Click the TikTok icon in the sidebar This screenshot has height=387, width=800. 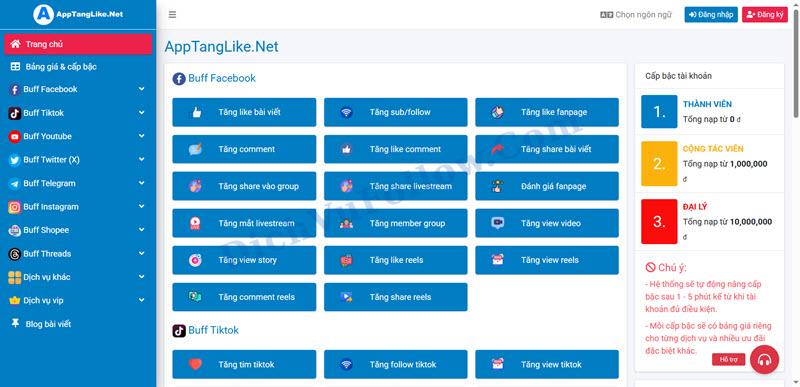click(x=15, y=113)
